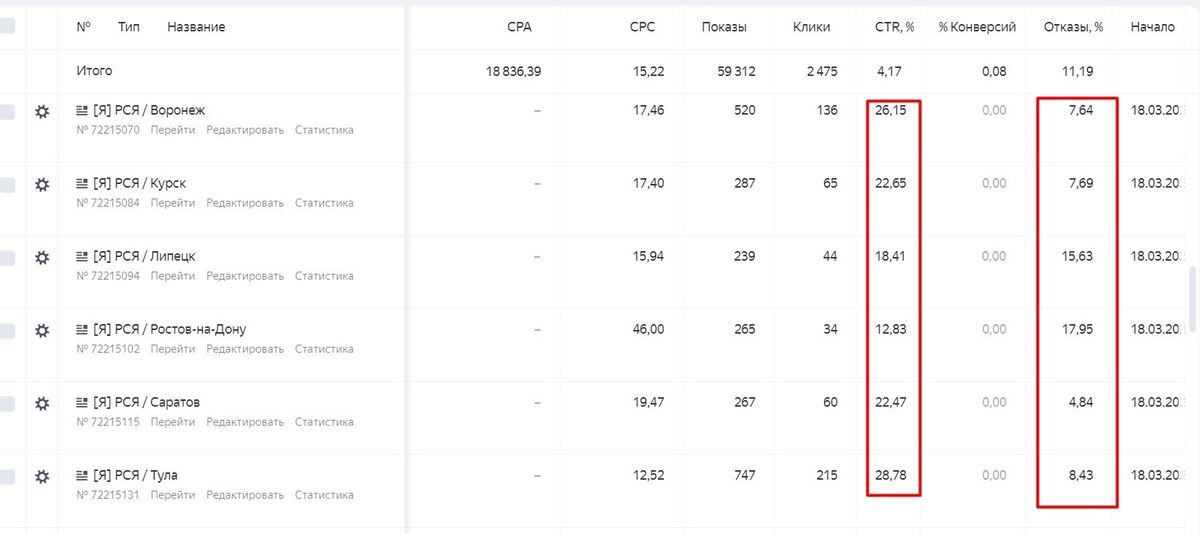Screen dimensions: 1200x533
Task: Click Редактировать under the Саратов campaign
Action: [245, 422]
